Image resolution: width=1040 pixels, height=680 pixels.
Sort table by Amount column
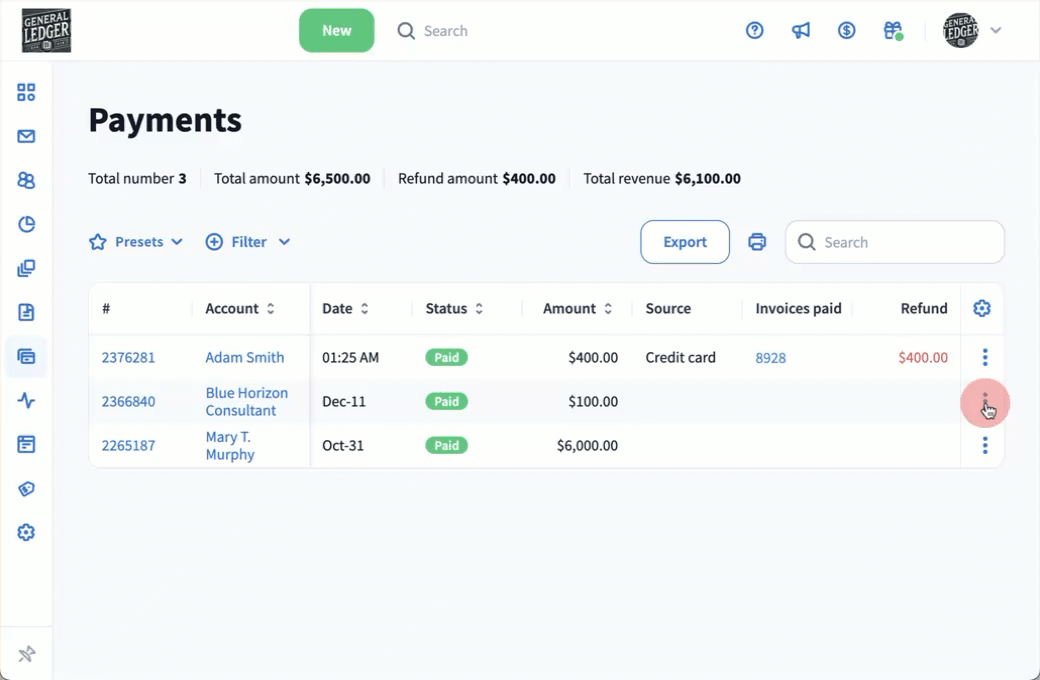tap(577, 309)
